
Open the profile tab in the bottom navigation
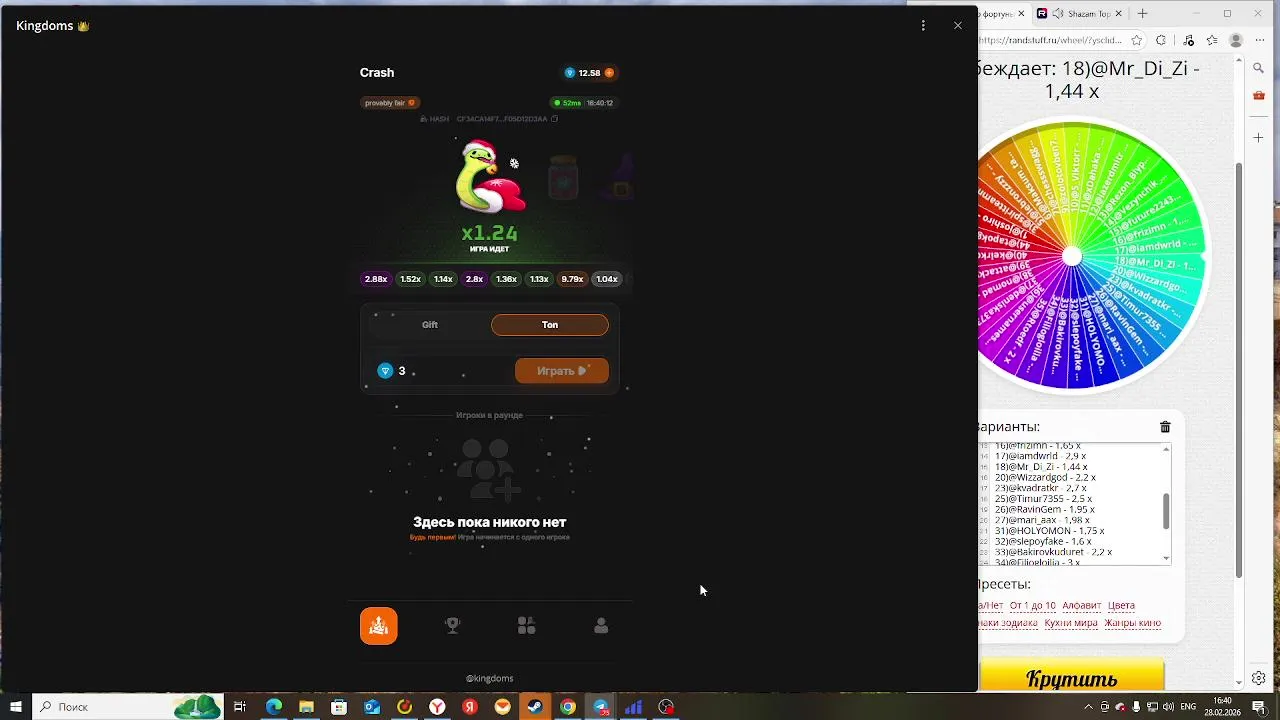pyautogui.click(x=601, y=626)
